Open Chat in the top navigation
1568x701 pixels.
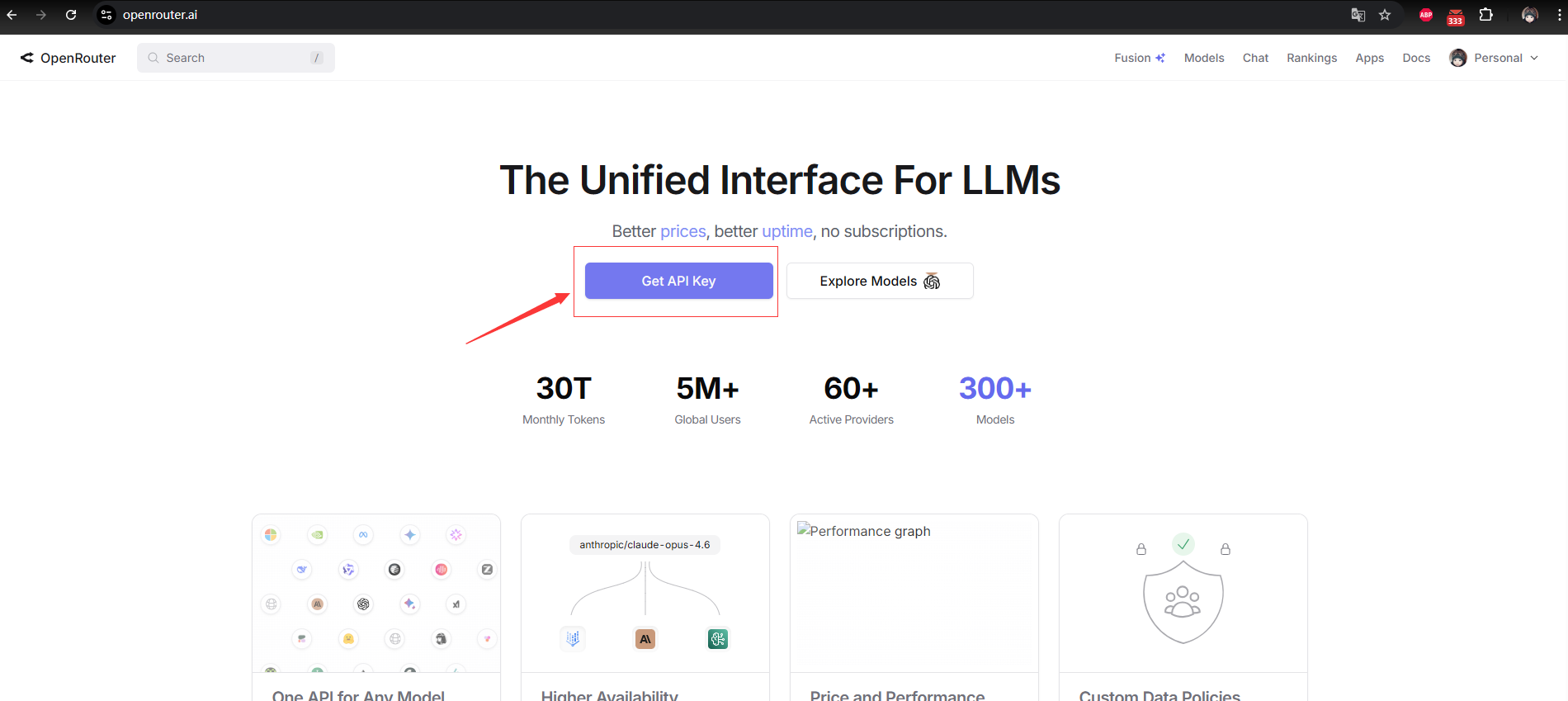point(1255,58)
